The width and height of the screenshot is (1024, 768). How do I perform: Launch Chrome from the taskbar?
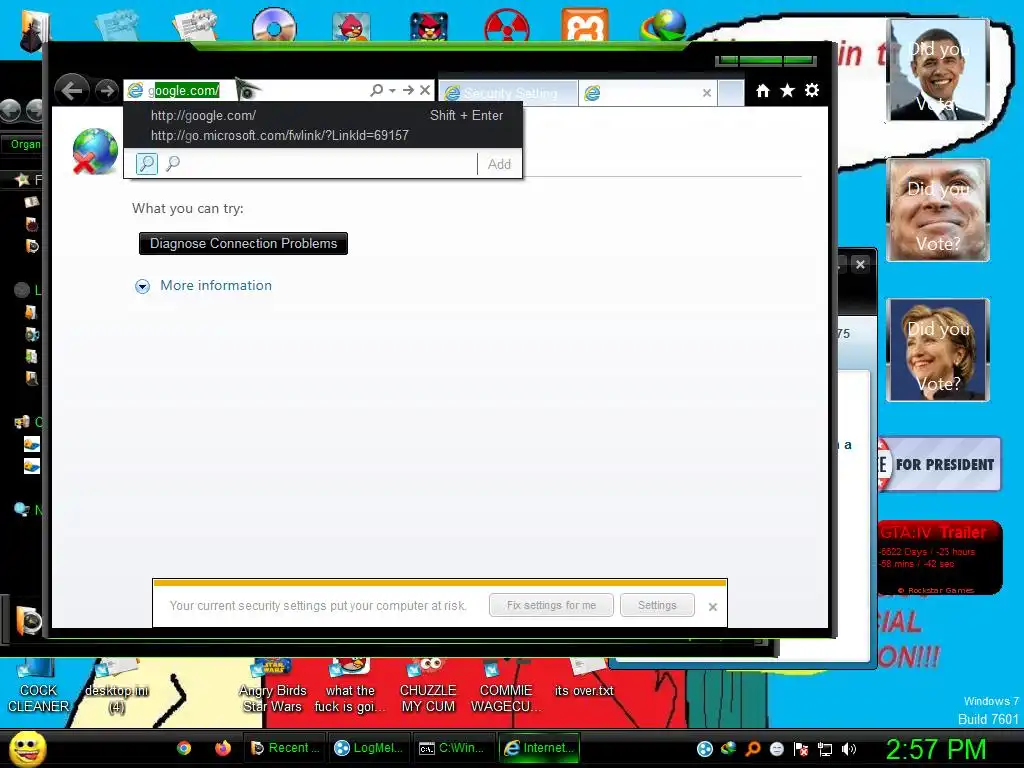pyautogui.click(x=184, y=748)
